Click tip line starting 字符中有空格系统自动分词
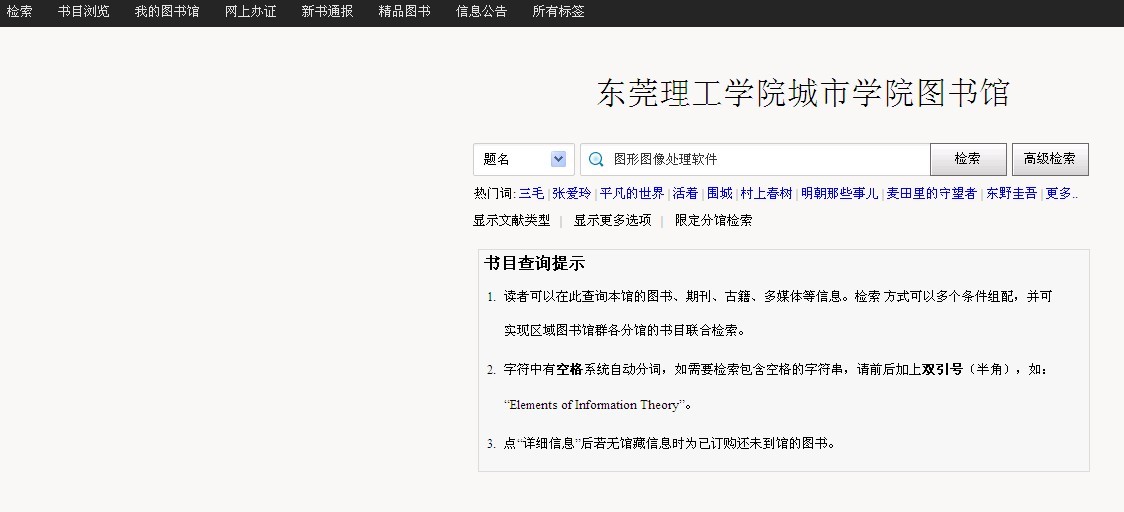The height and width of the screenshot is (512, 1124). 776,387
